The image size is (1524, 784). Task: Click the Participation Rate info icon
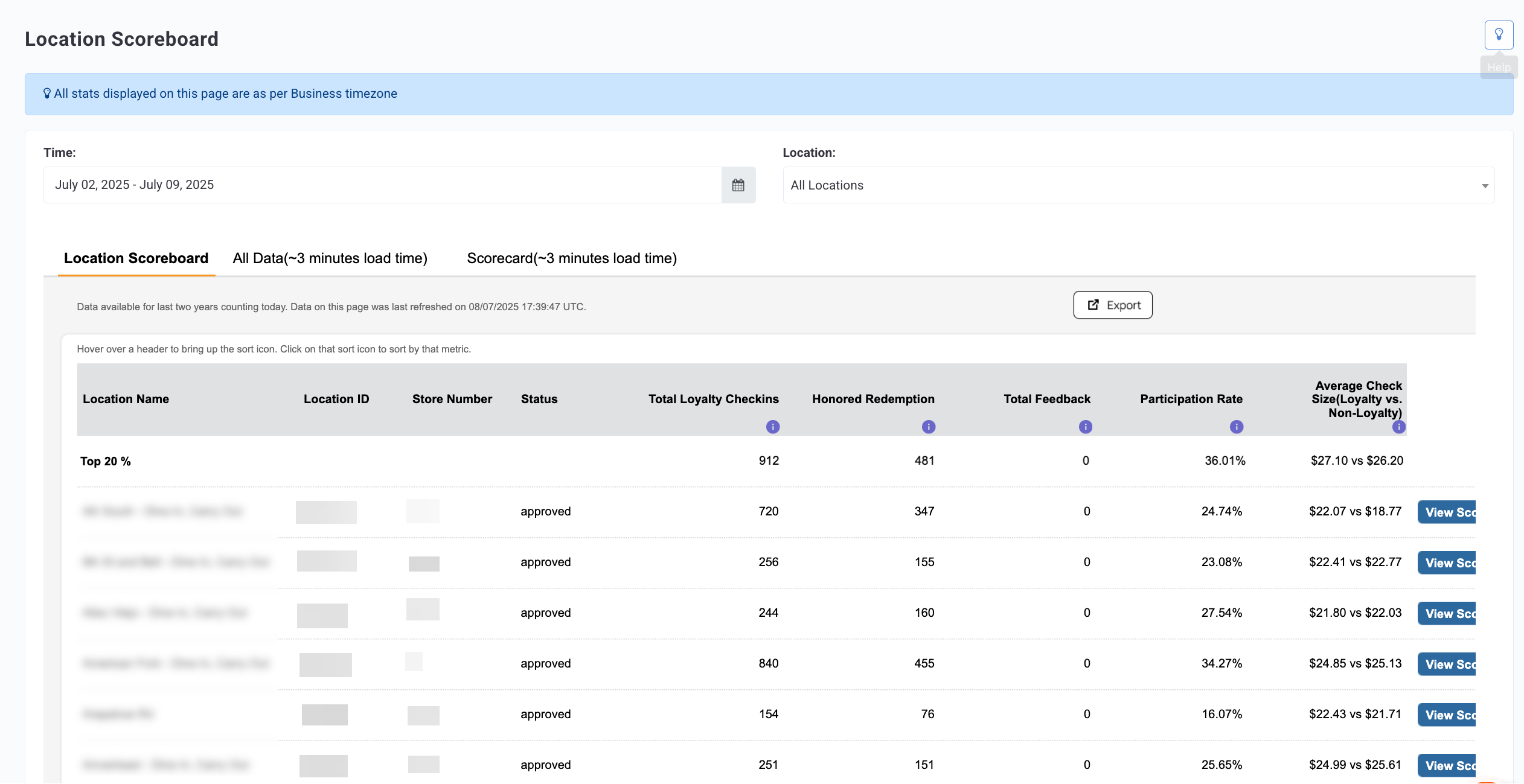click(1237, 427)
